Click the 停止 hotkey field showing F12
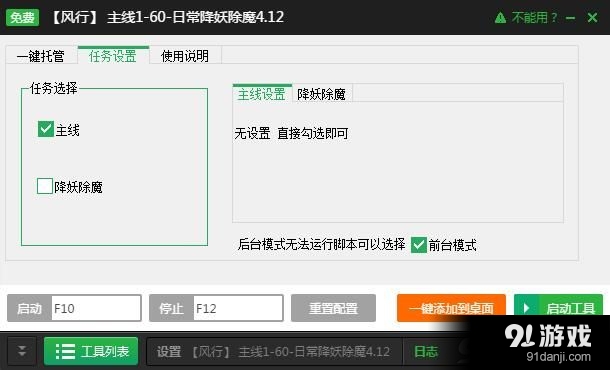 [238, 308]
